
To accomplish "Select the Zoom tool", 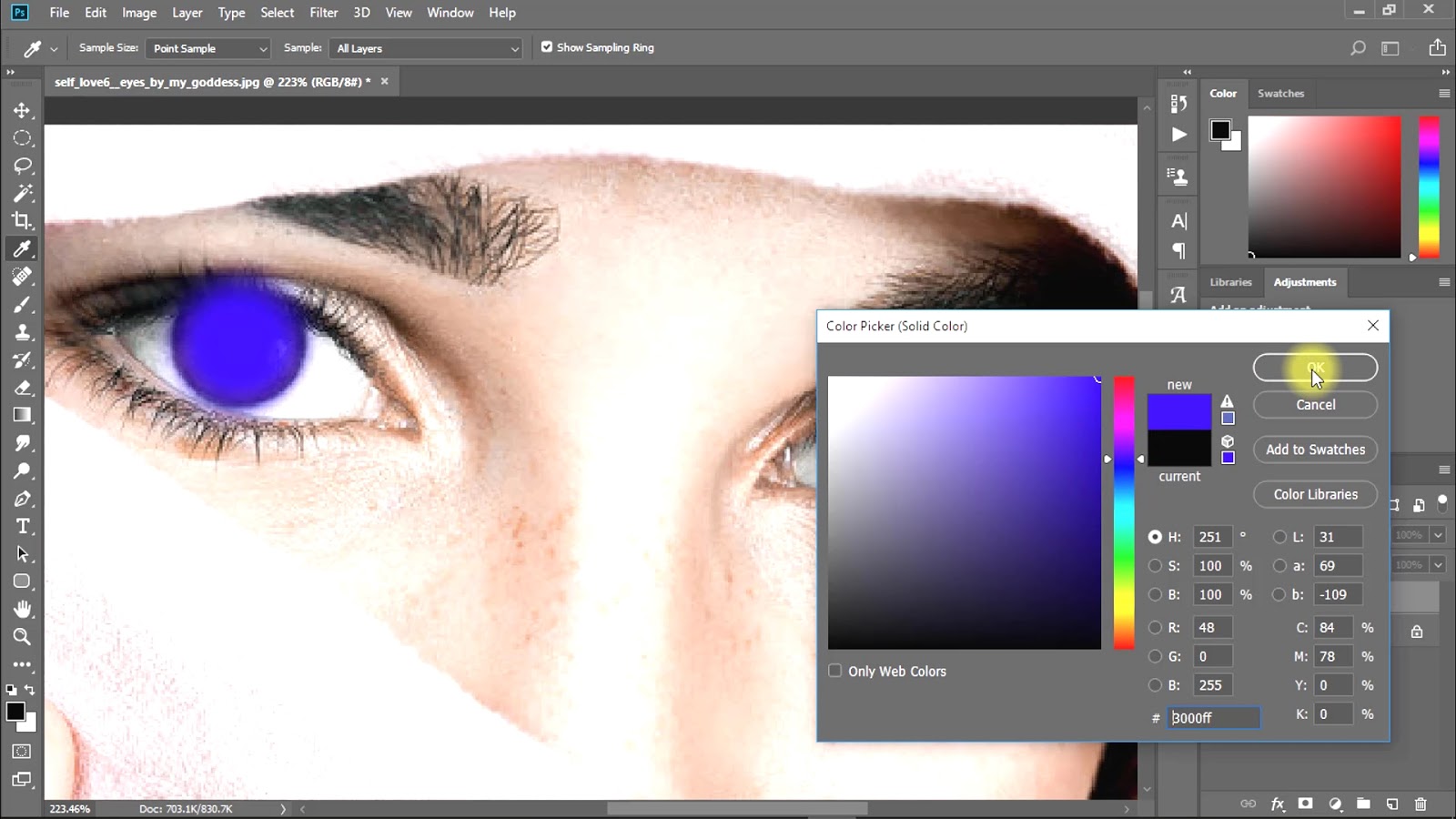I will click(x=23, y=637).
